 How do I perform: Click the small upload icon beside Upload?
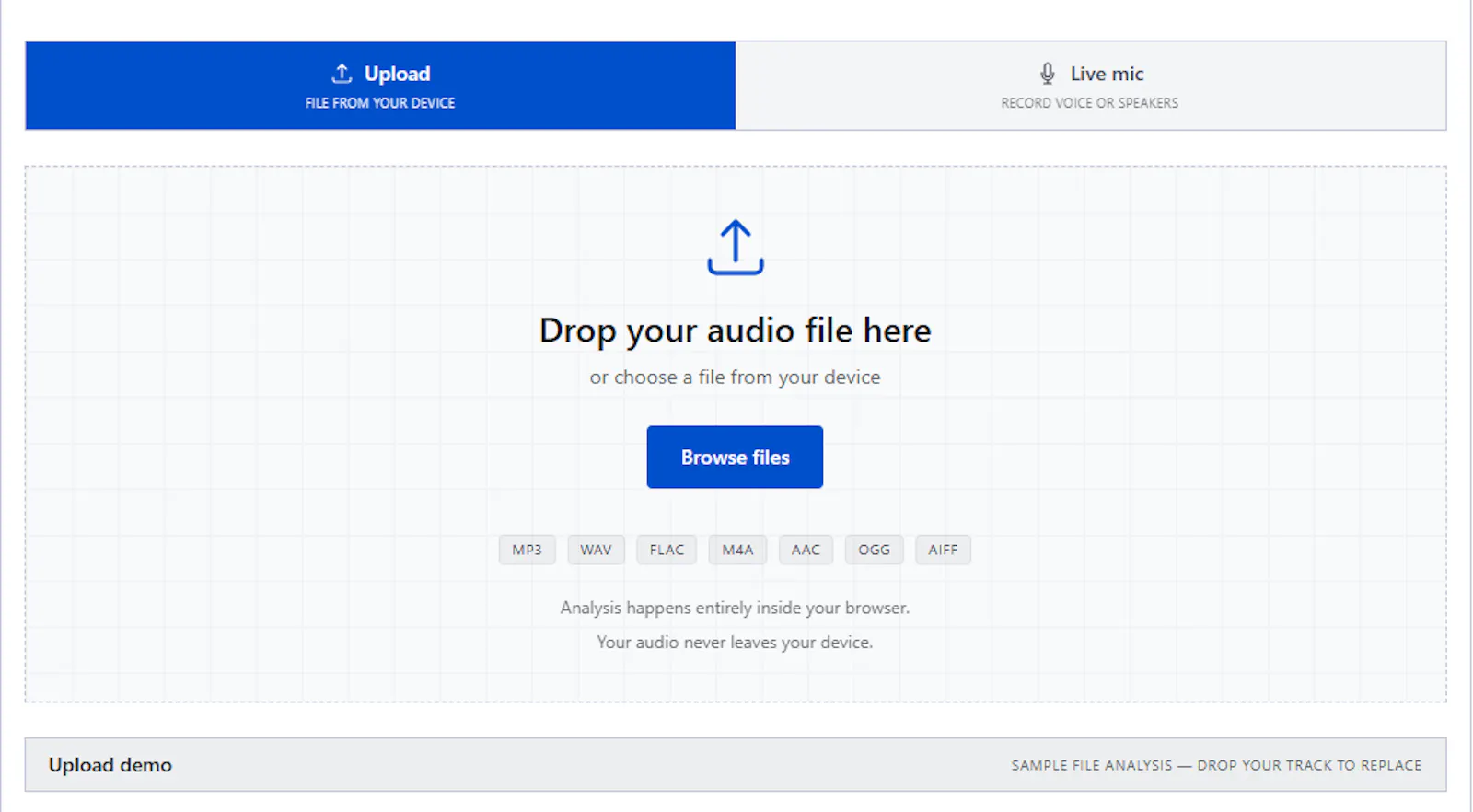(x=342, y=74)
